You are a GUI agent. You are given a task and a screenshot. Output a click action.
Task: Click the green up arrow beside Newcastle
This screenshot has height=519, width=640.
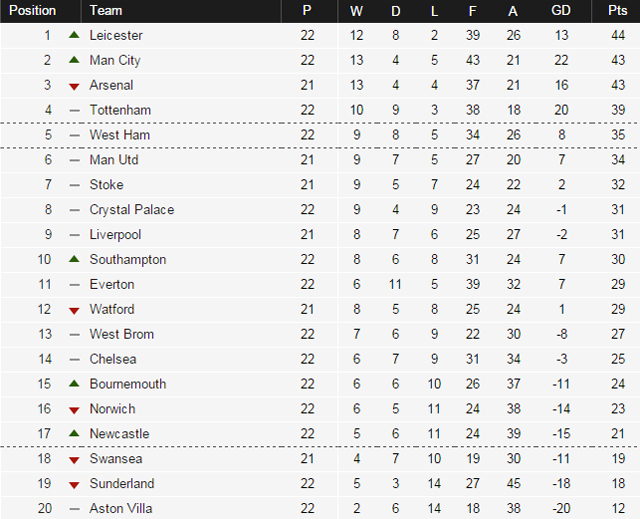74,433
